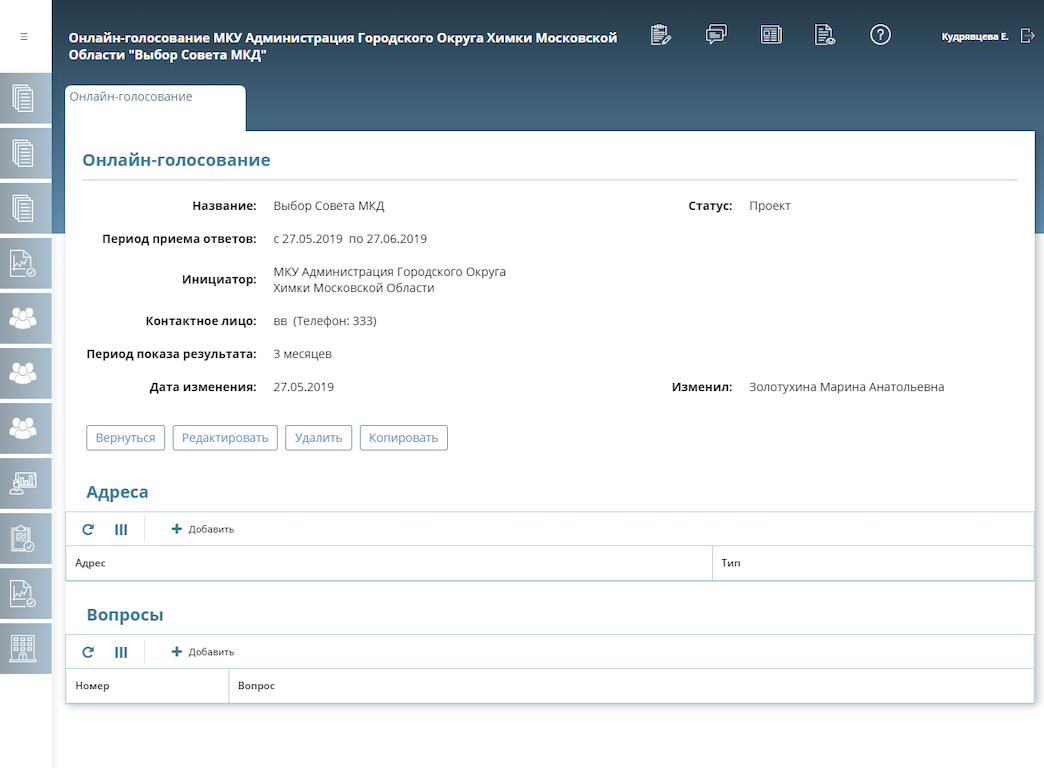
Task: Open the chat messages icon in header
Action: pos(716,35)
